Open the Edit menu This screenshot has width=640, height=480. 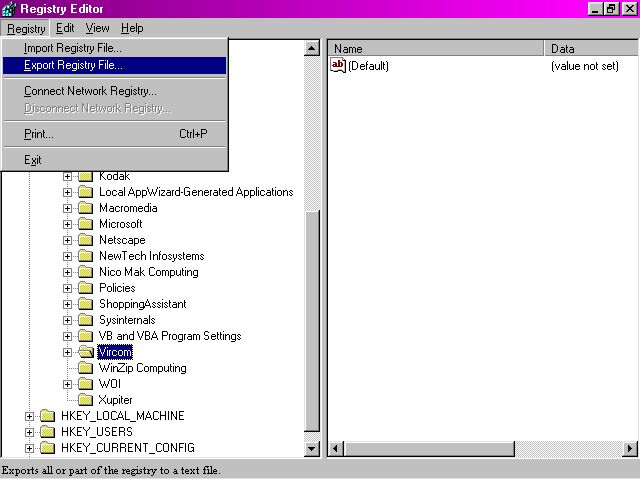(65, 28)
